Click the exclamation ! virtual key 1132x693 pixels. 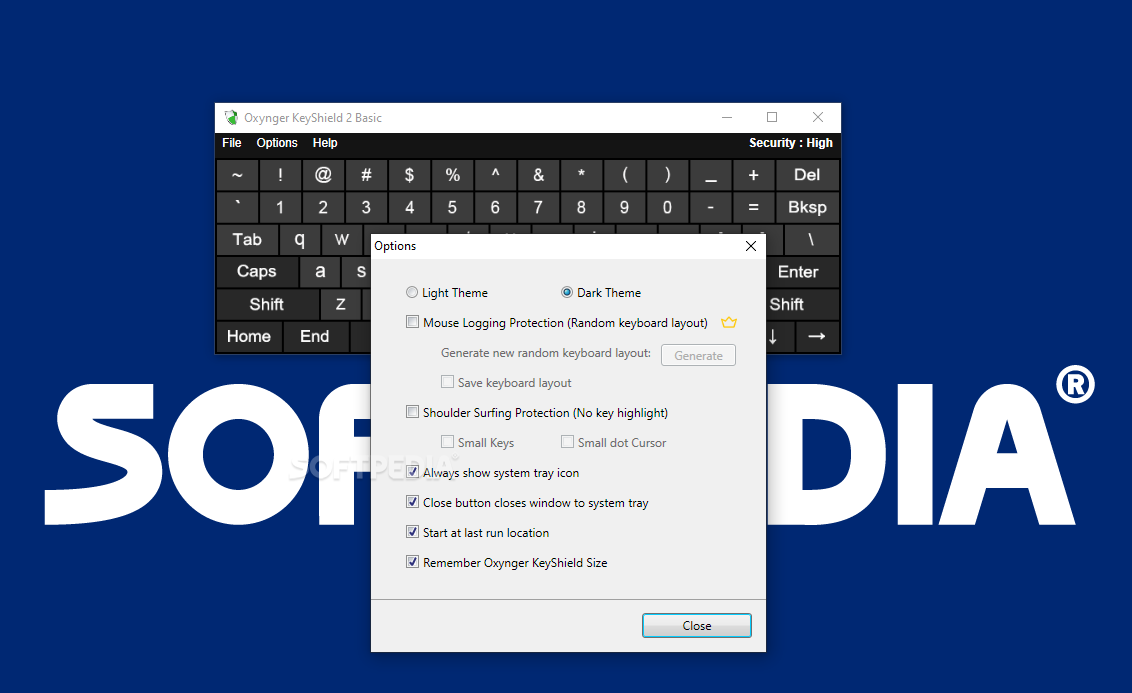coord(280,175)
